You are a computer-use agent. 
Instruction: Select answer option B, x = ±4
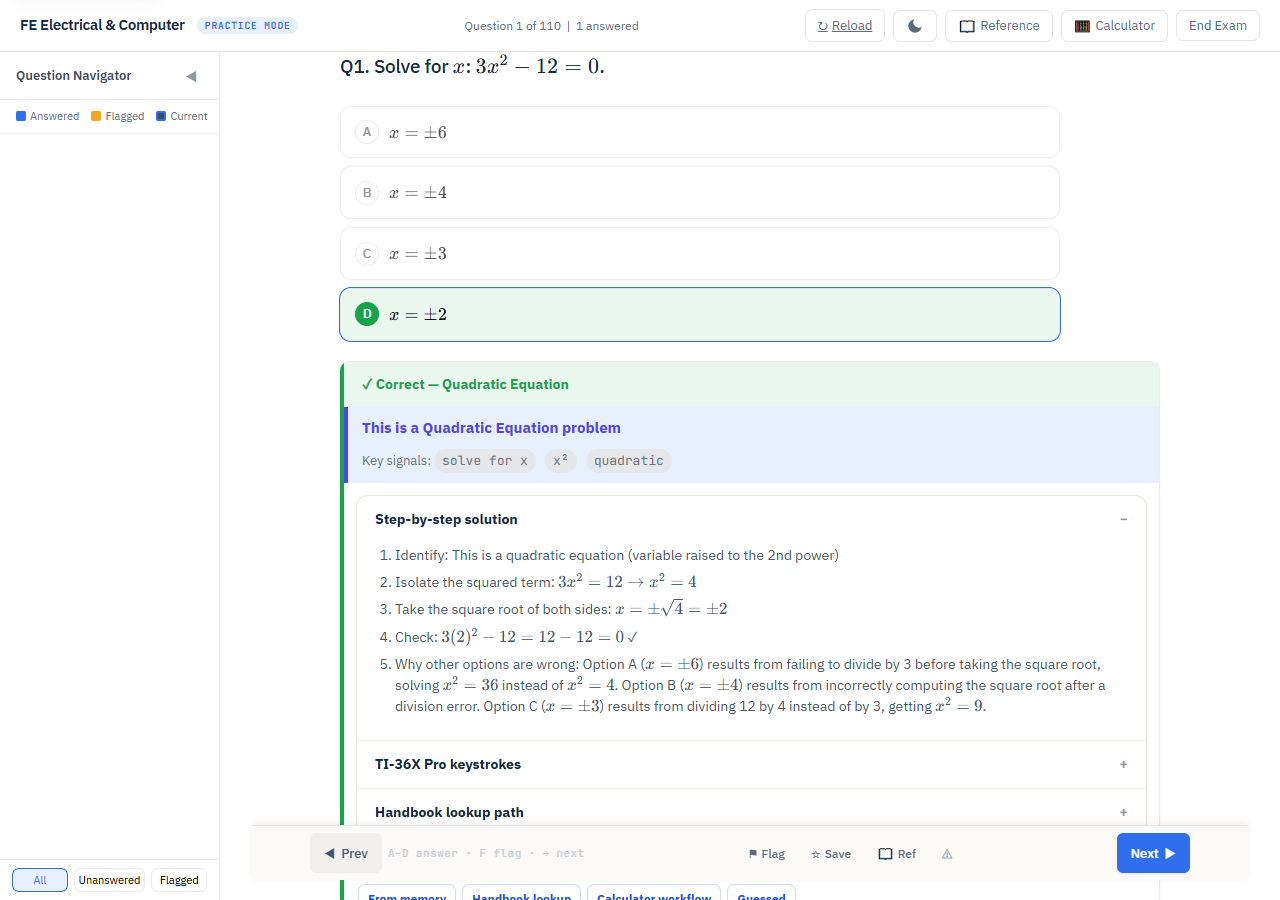[x=700, y=193]
